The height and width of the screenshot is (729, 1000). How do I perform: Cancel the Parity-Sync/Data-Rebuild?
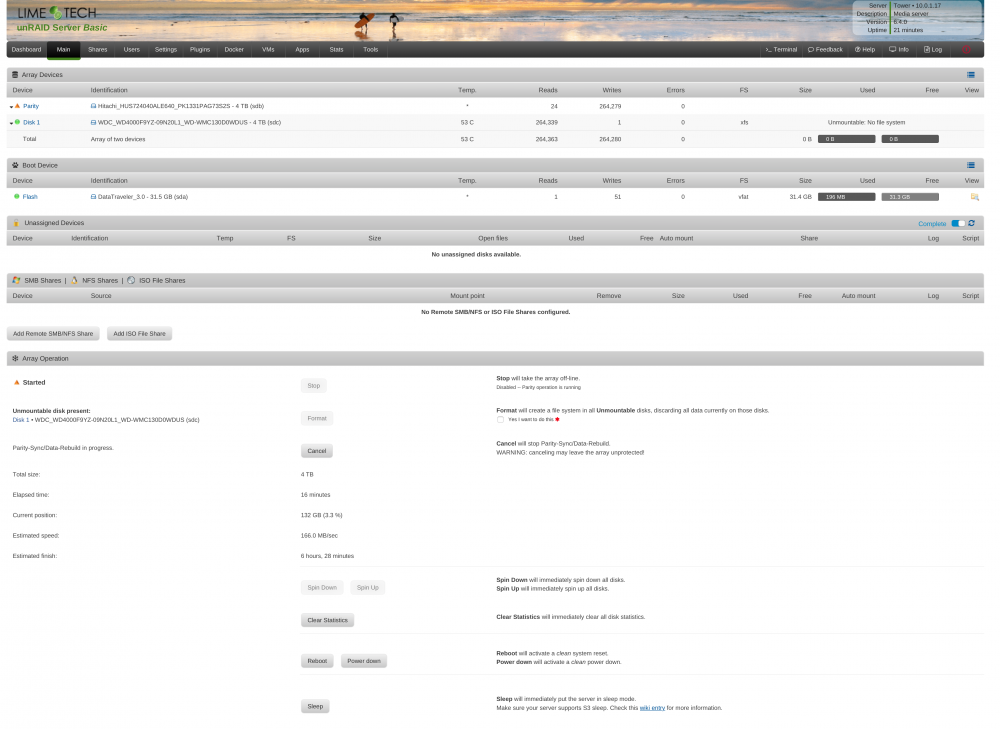point(316,451)
